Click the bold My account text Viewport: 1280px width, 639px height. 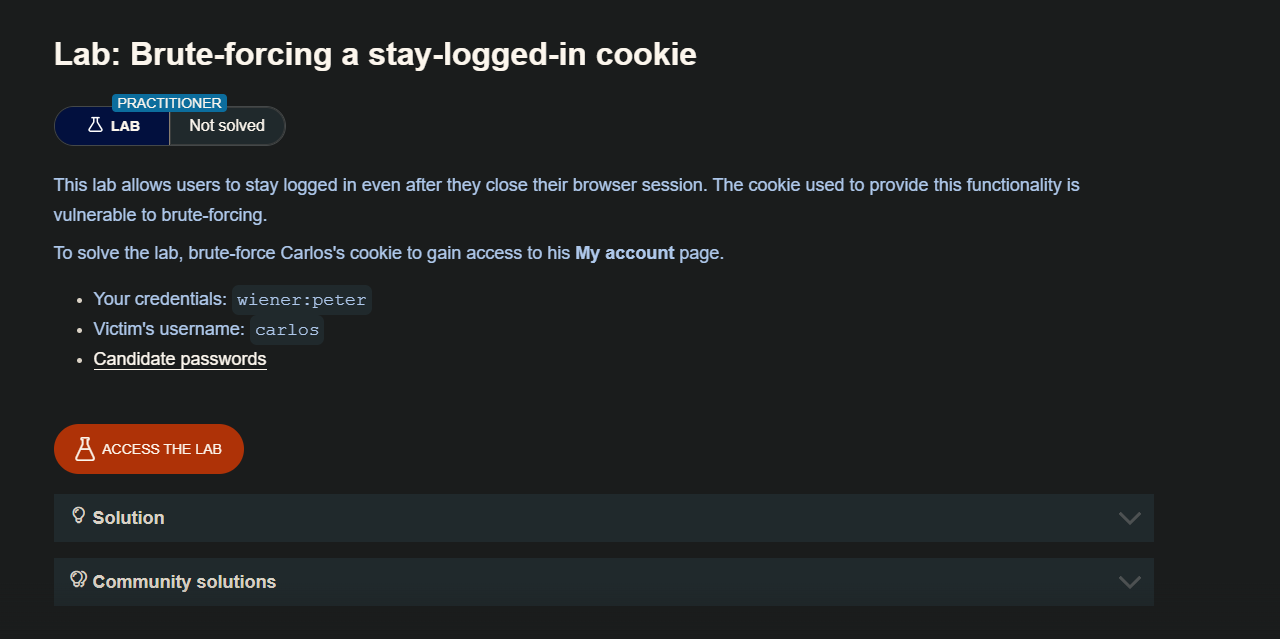coord(624,253)
